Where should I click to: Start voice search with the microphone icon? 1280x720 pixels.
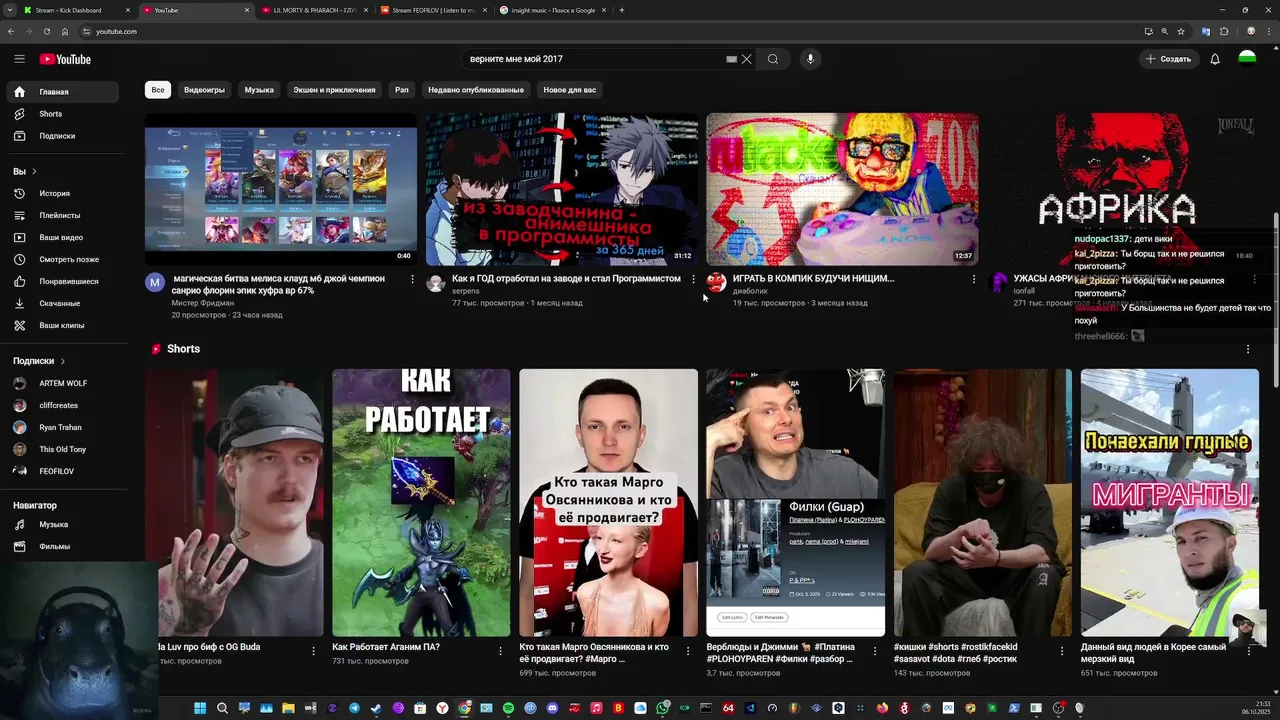pyautogui.click(x=810, y=59)
